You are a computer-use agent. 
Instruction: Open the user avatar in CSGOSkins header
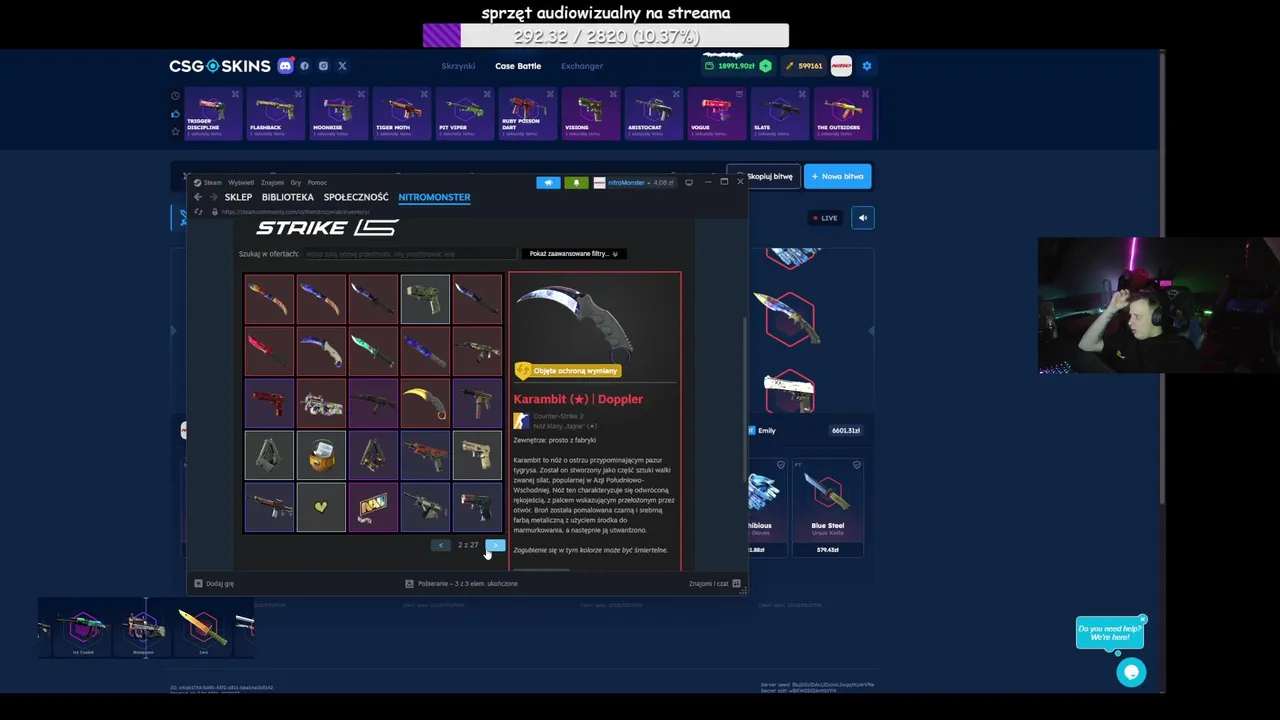point(841,66)
